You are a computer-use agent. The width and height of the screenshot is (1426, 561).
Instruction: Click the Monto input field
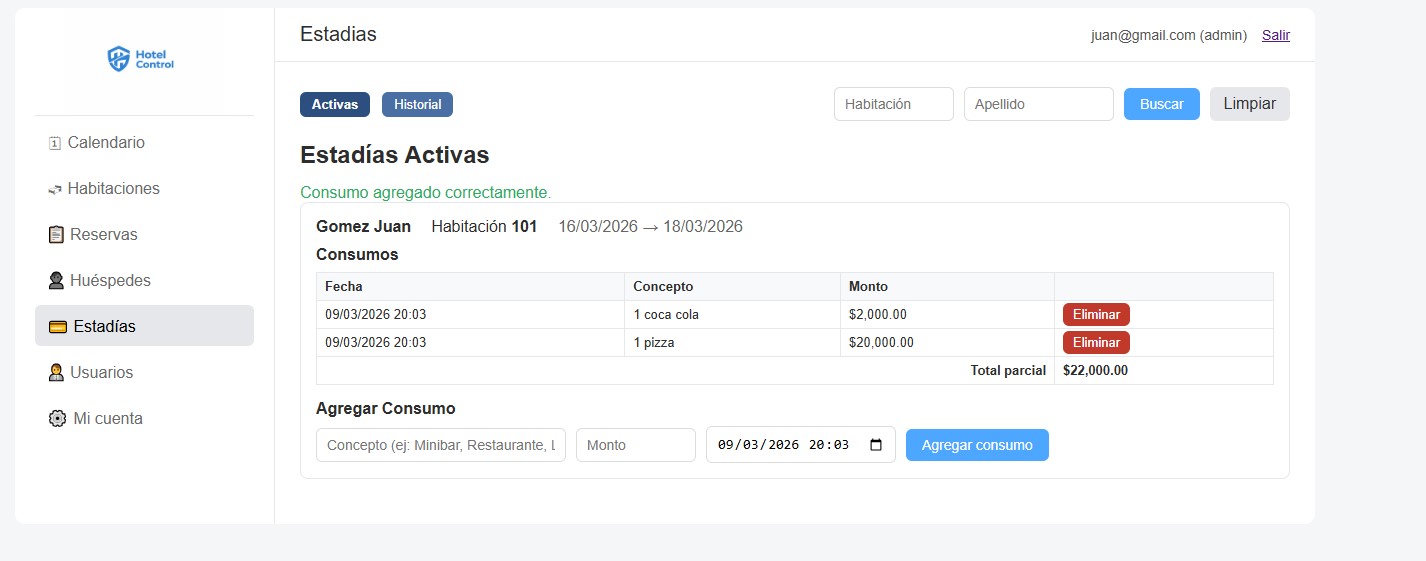tap(636, 445)
